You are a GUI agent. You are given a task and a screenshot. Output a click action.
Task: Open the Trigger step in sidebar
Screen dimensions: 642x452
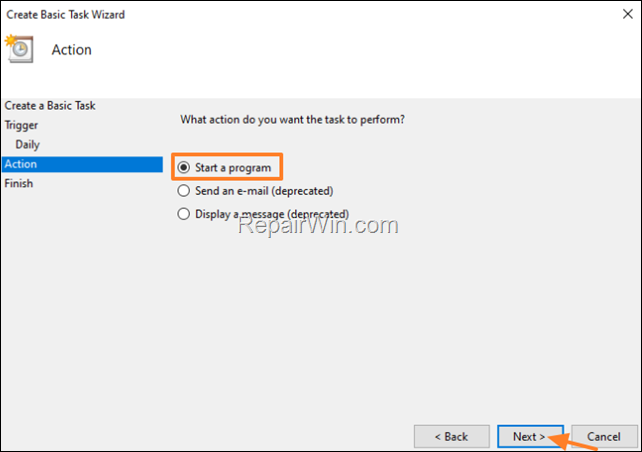point(21,125)
